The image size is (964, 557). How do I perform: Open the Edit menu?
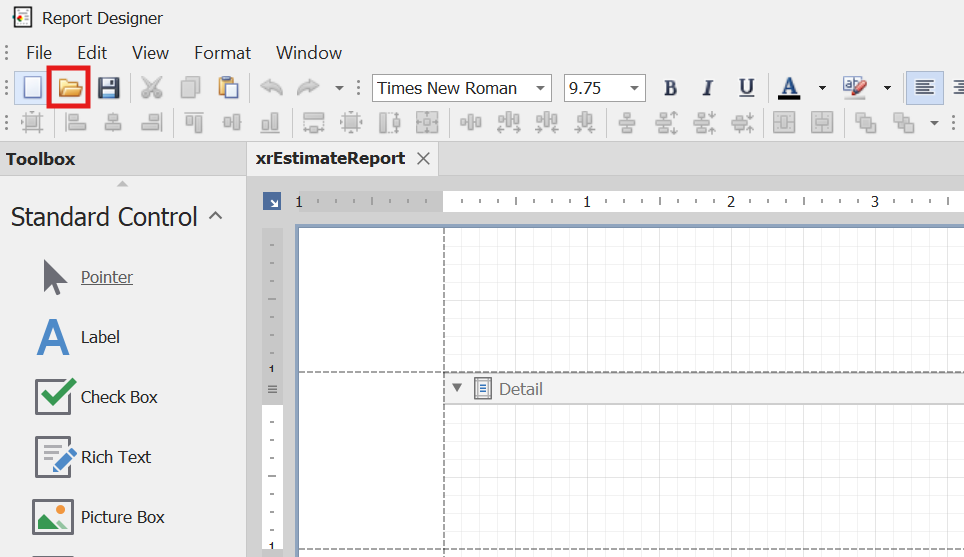tap(92, 53)
